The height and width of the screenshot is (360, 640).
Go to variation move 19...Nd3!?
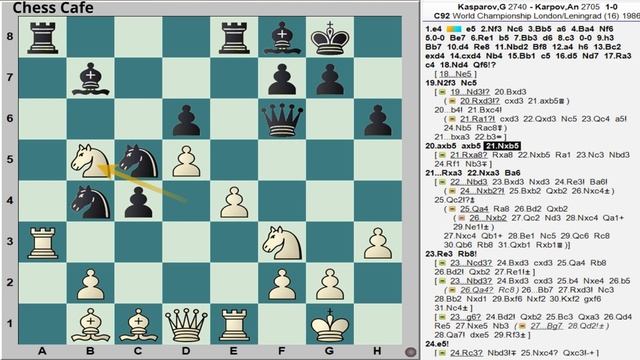coord(470,92)
